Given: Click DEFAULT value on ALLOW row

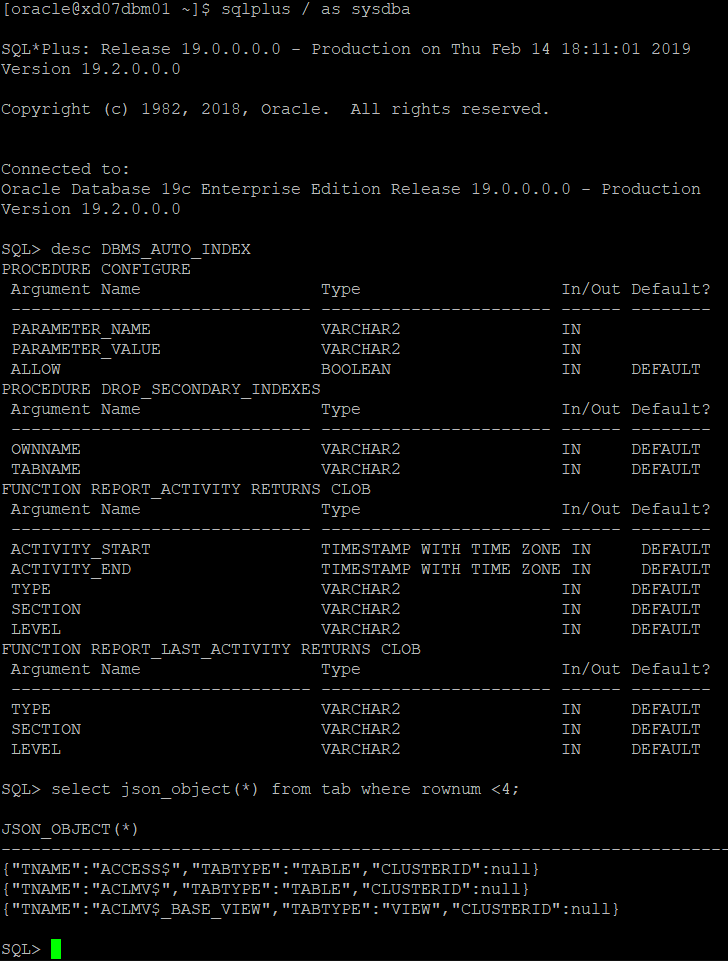Looking at the screenshot, I should [666, 370].
